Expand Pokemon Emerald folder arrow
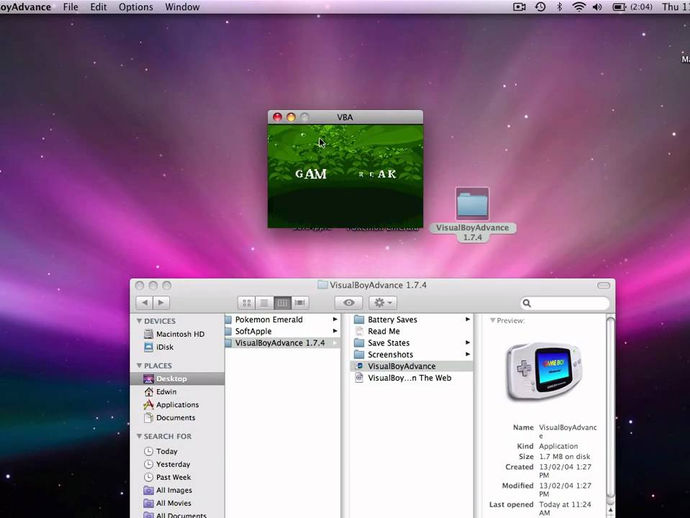 [x=335, y=320]
